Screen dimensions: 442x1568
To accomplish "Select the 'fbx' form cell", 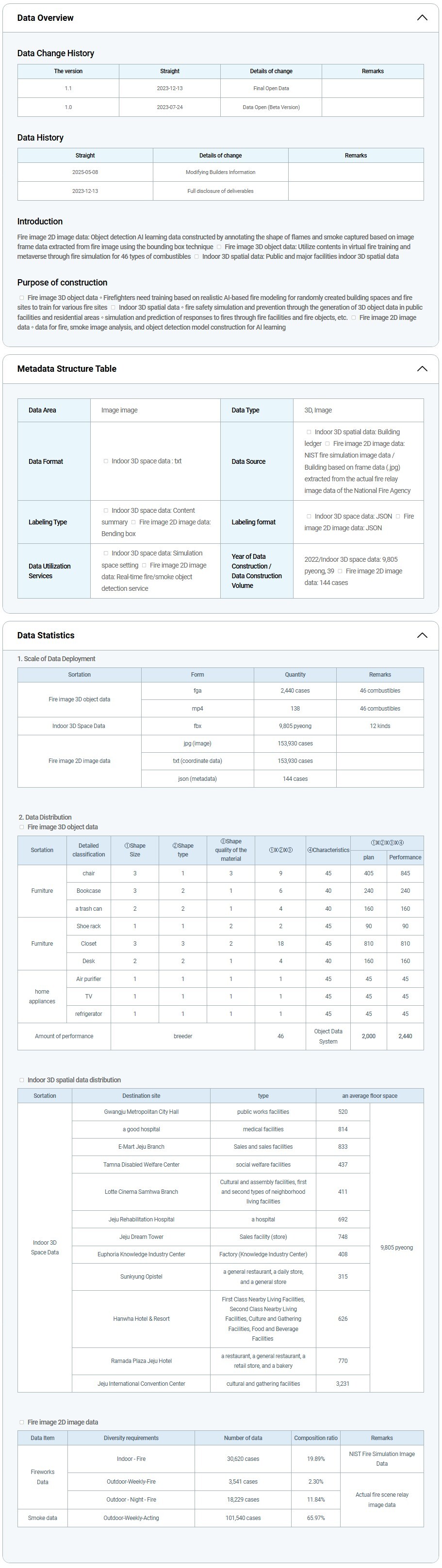I will pos(197,726).
